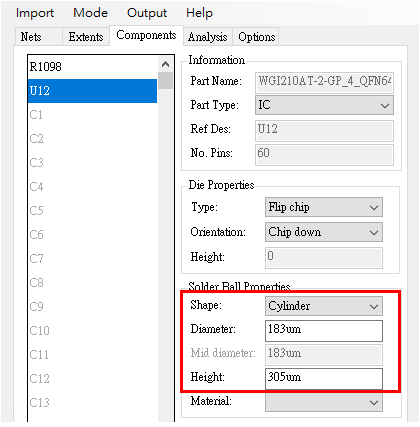Open the Import menu
The height and width of the screenshot is (427, 420).
(35, 13)
